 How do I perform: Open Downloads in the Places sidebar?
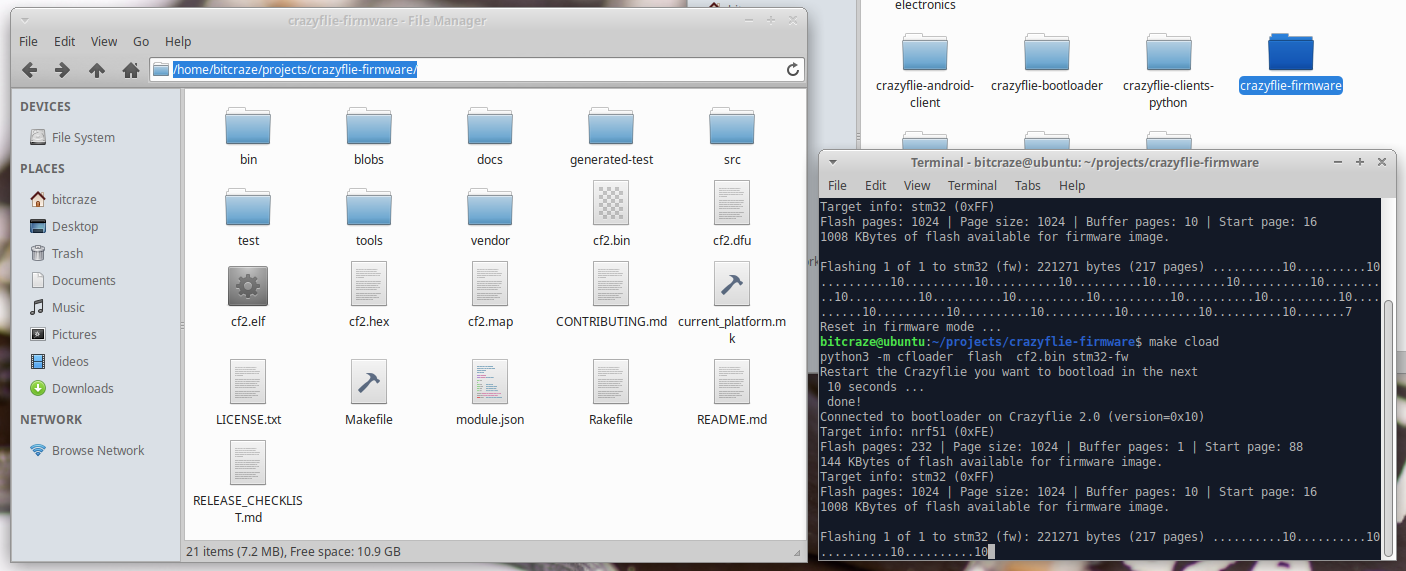pos(82,388)
